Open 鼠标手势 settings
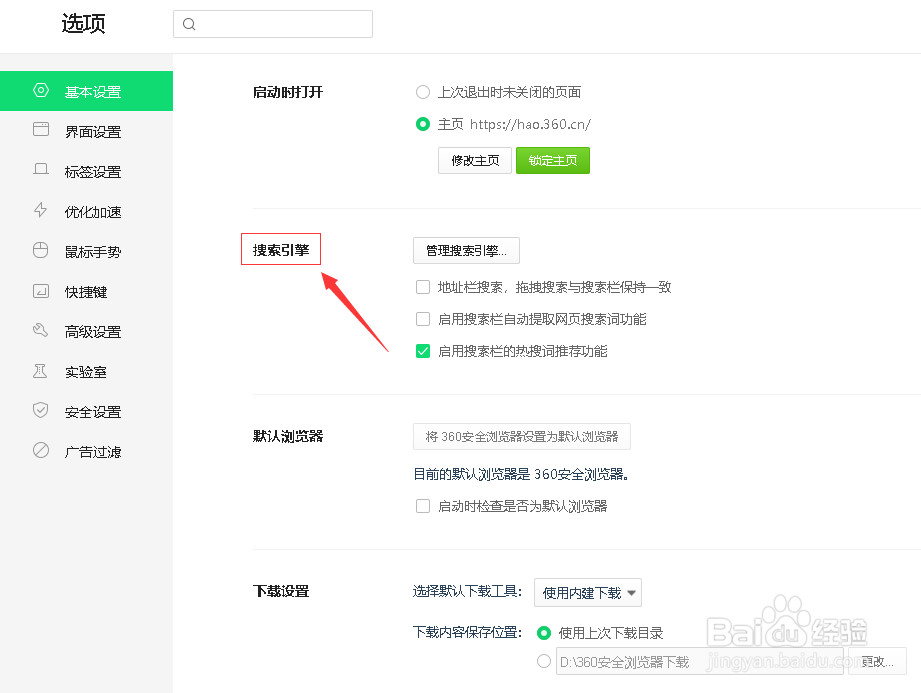Screen dimensions: 921x693 86,251
